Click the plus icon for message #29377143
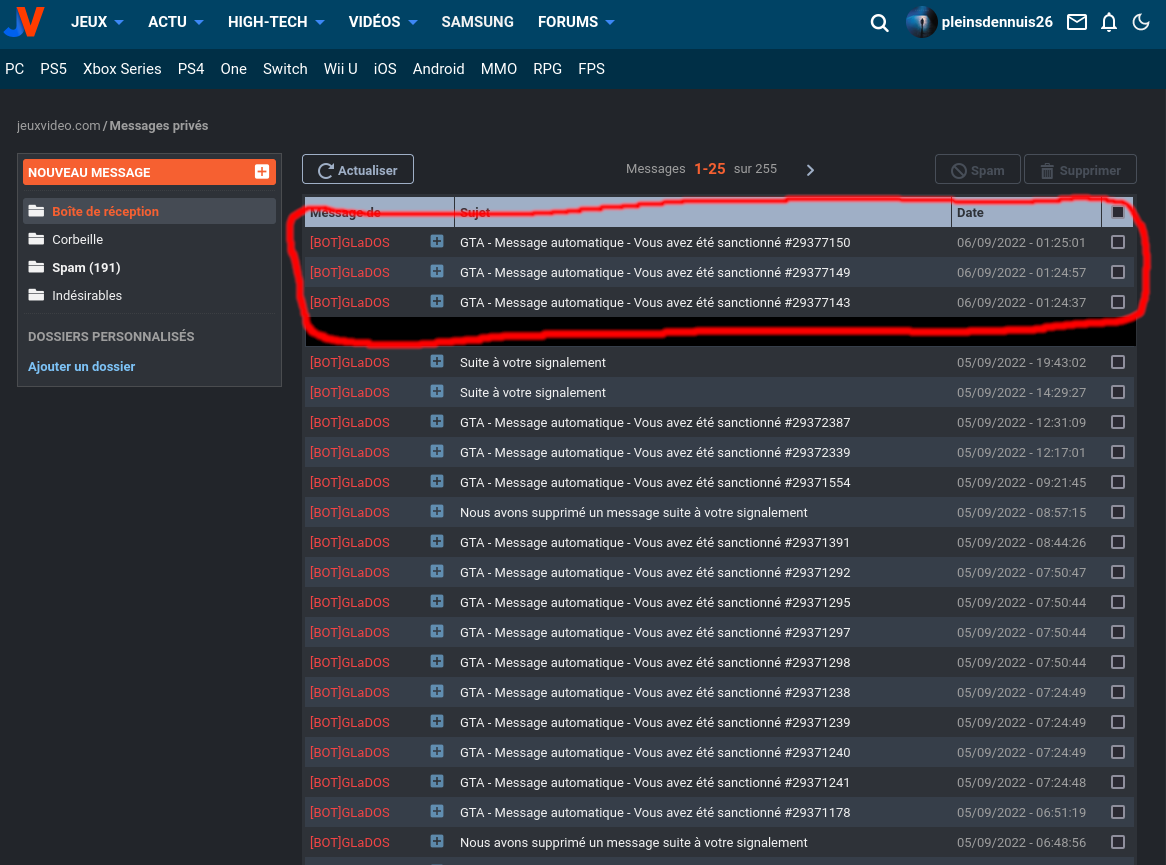This screenshot has height=865, width=1166. [437, 301]
